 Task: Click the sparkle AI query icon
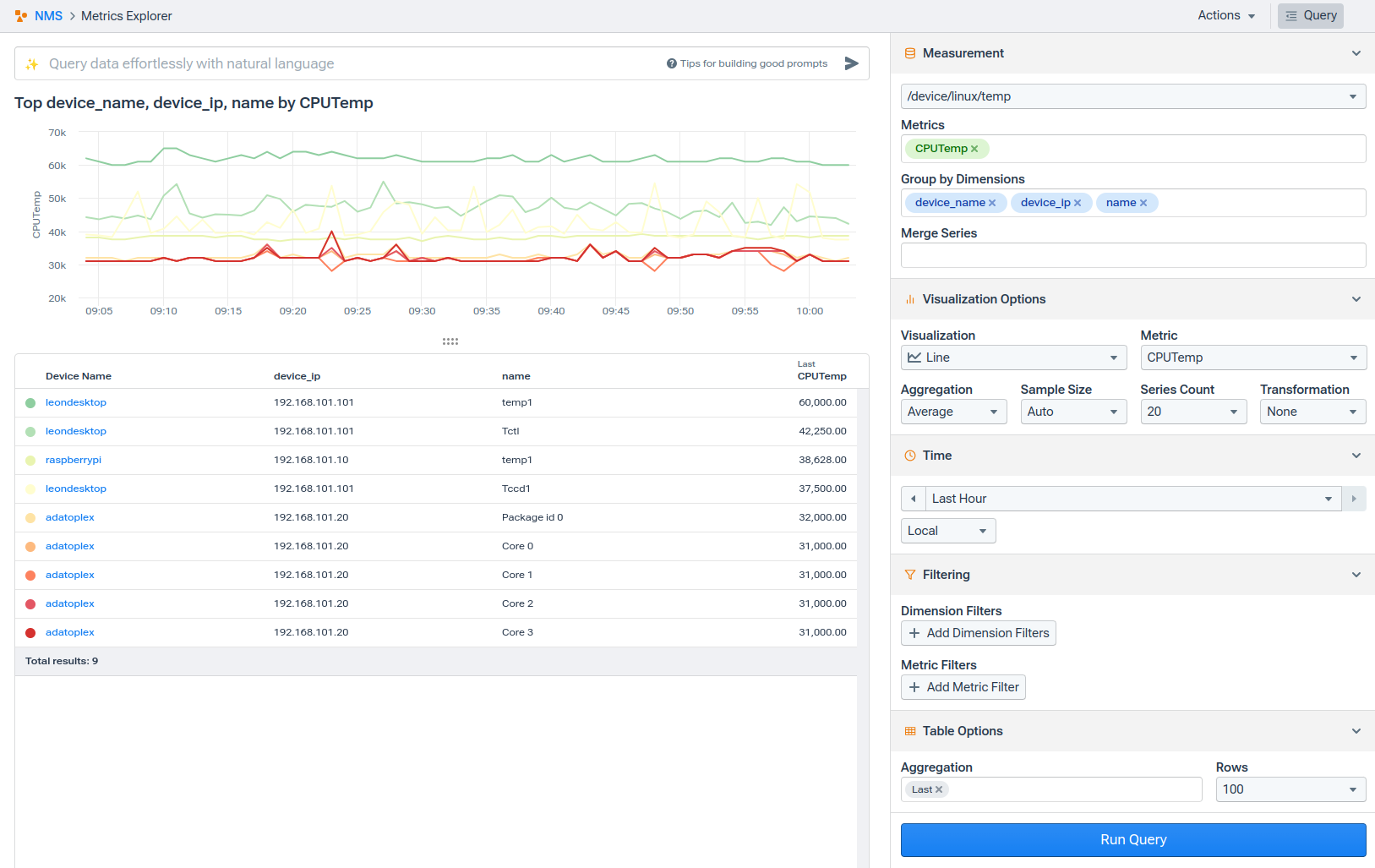click(32, 64)
